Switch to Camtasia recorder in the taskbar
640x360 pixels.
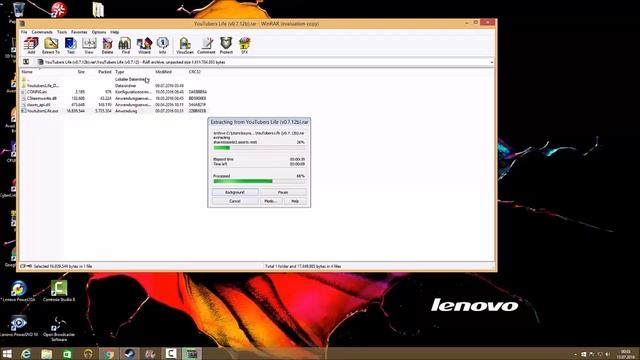171,354
